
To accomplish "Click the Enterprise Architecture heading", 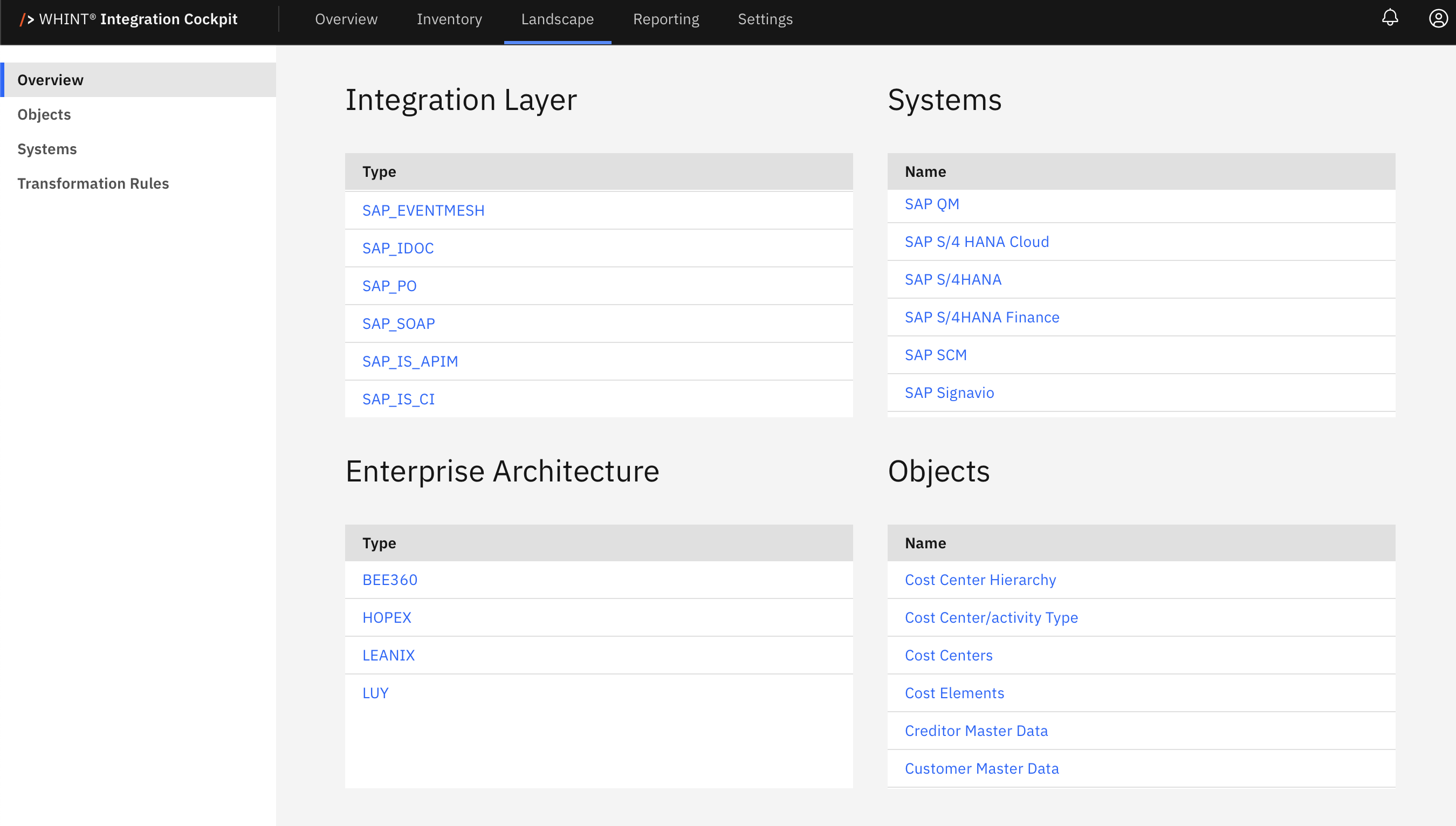I will click(502, 471).
